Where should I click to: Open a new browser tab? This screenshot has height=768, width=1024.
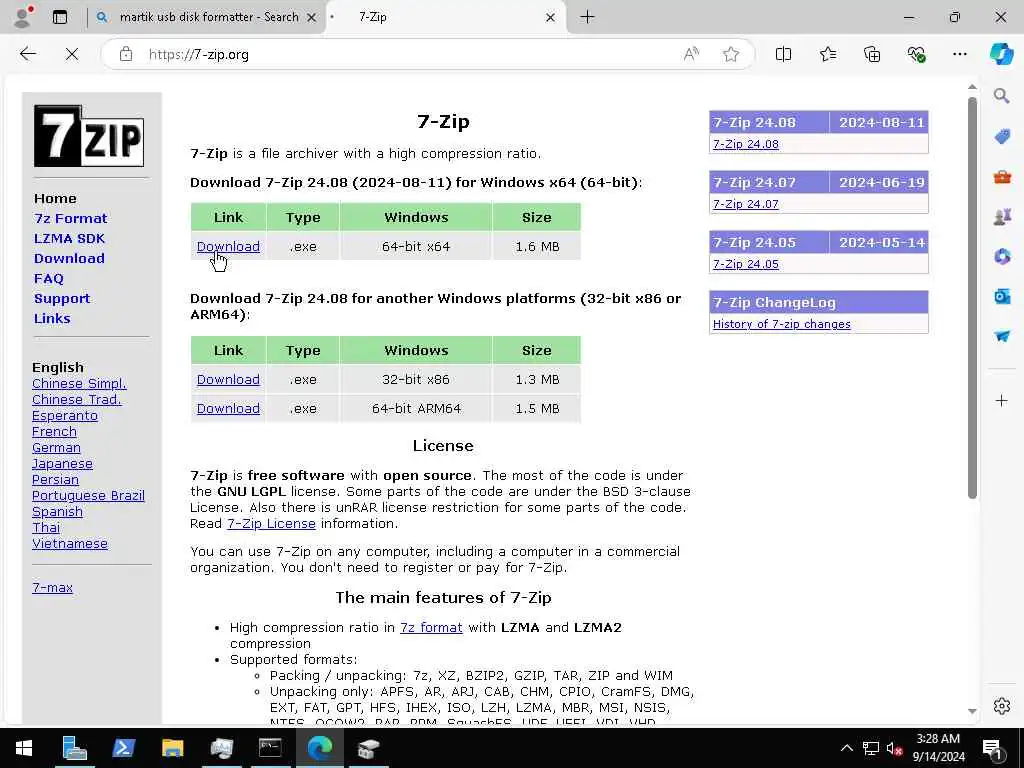click(587, 17)
